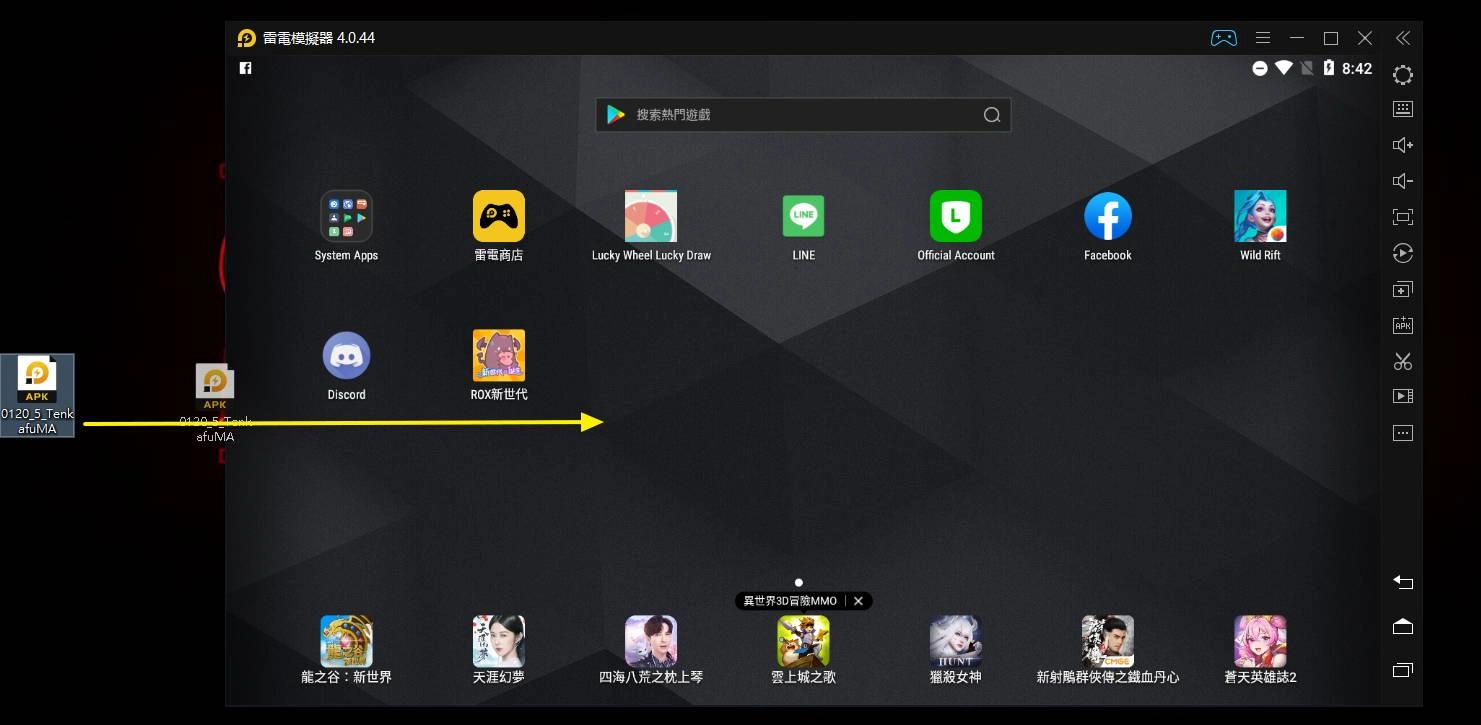Launch the 雷電商店 store app
The width and height of the screenshot is (1481, 725).
pyautogui.click(x=498, y=217)
